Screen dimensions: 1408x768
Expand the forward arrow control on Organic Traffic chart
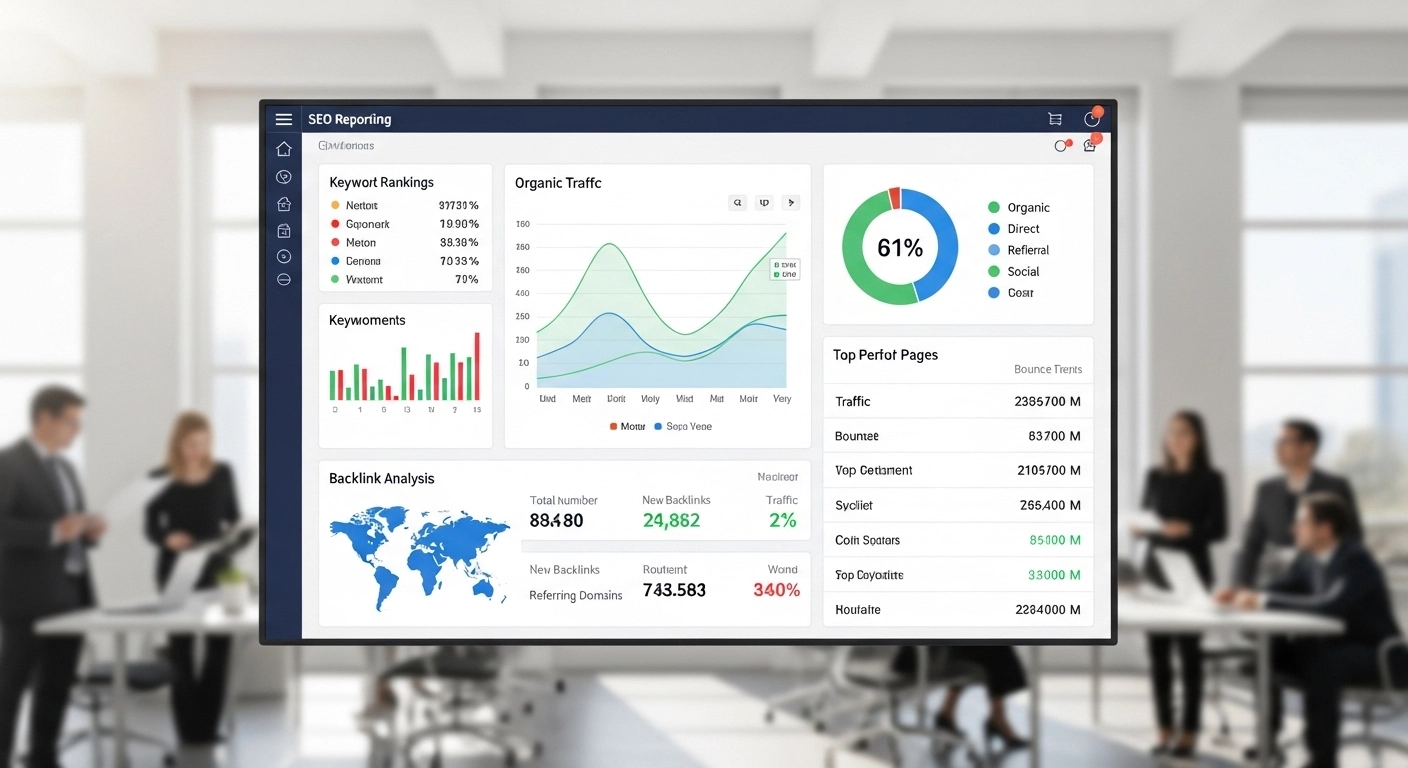click(x=790, y=202)
